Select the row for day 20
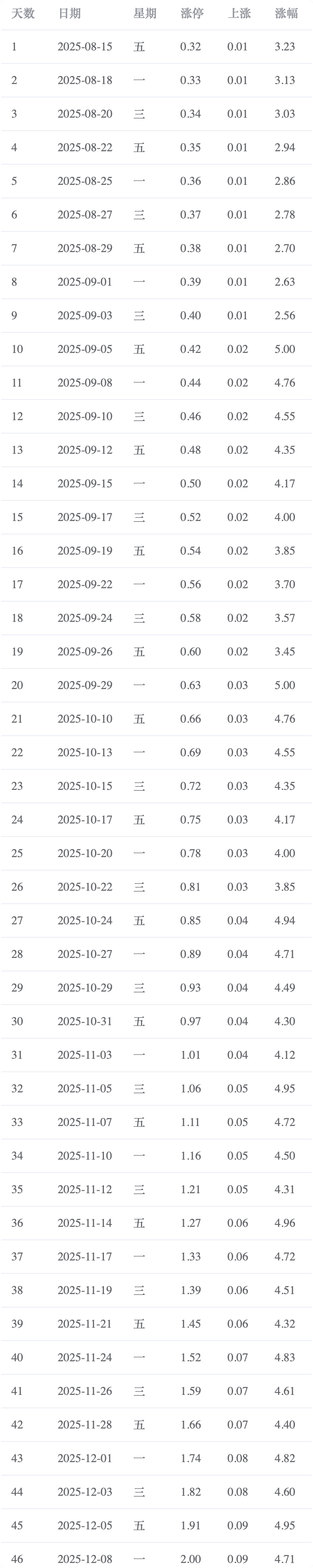Screen dimensions: 313x1568 [x=156, y=685]
